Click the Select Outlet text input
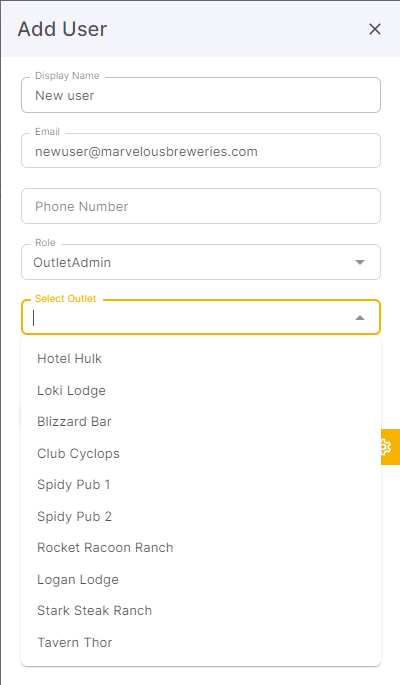Image resolution: width=400 pixels, height=685 pixels. coord(191,318)
